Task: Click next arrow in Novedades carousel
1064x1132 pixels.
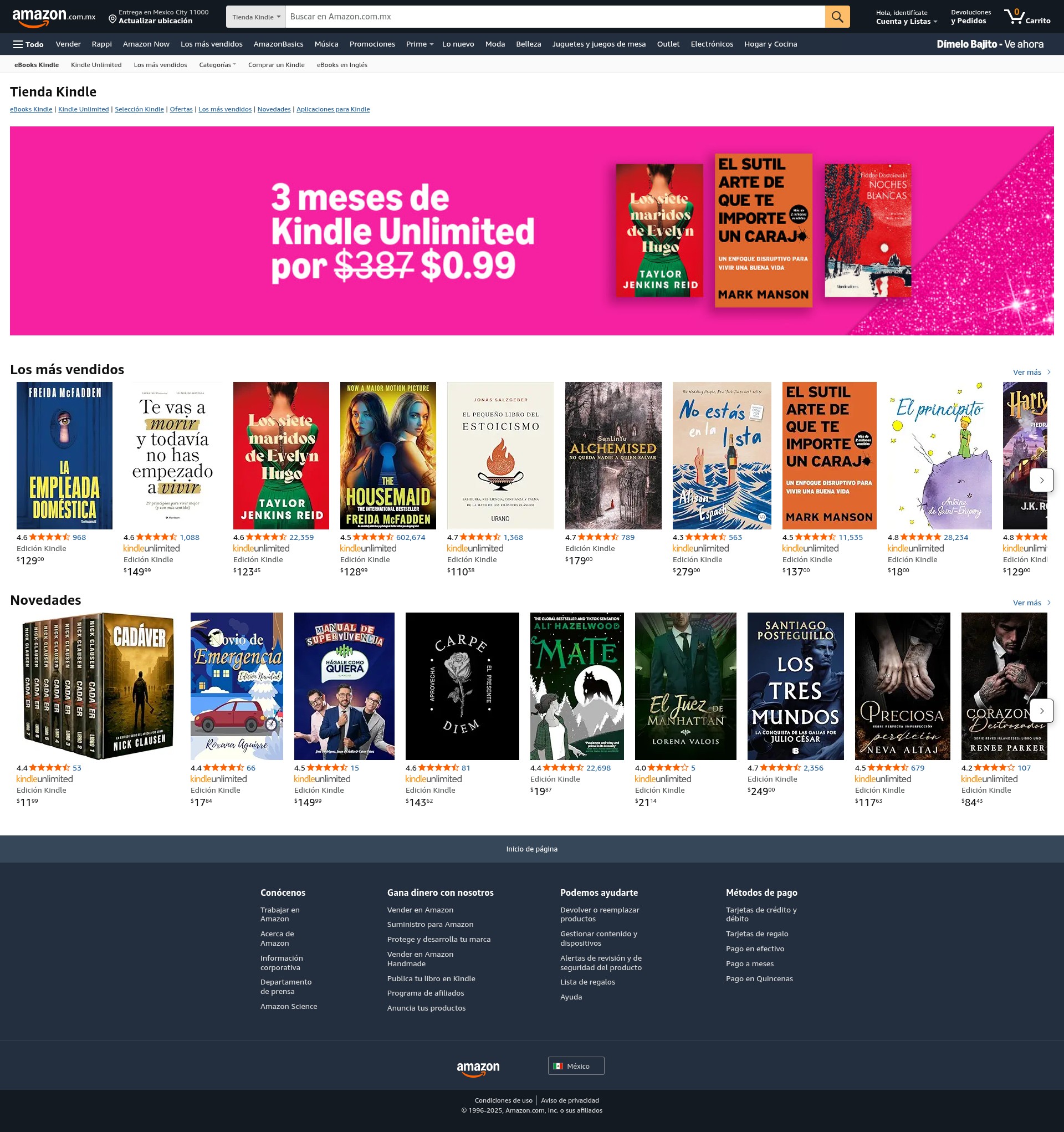Action: coord(1042,711)
